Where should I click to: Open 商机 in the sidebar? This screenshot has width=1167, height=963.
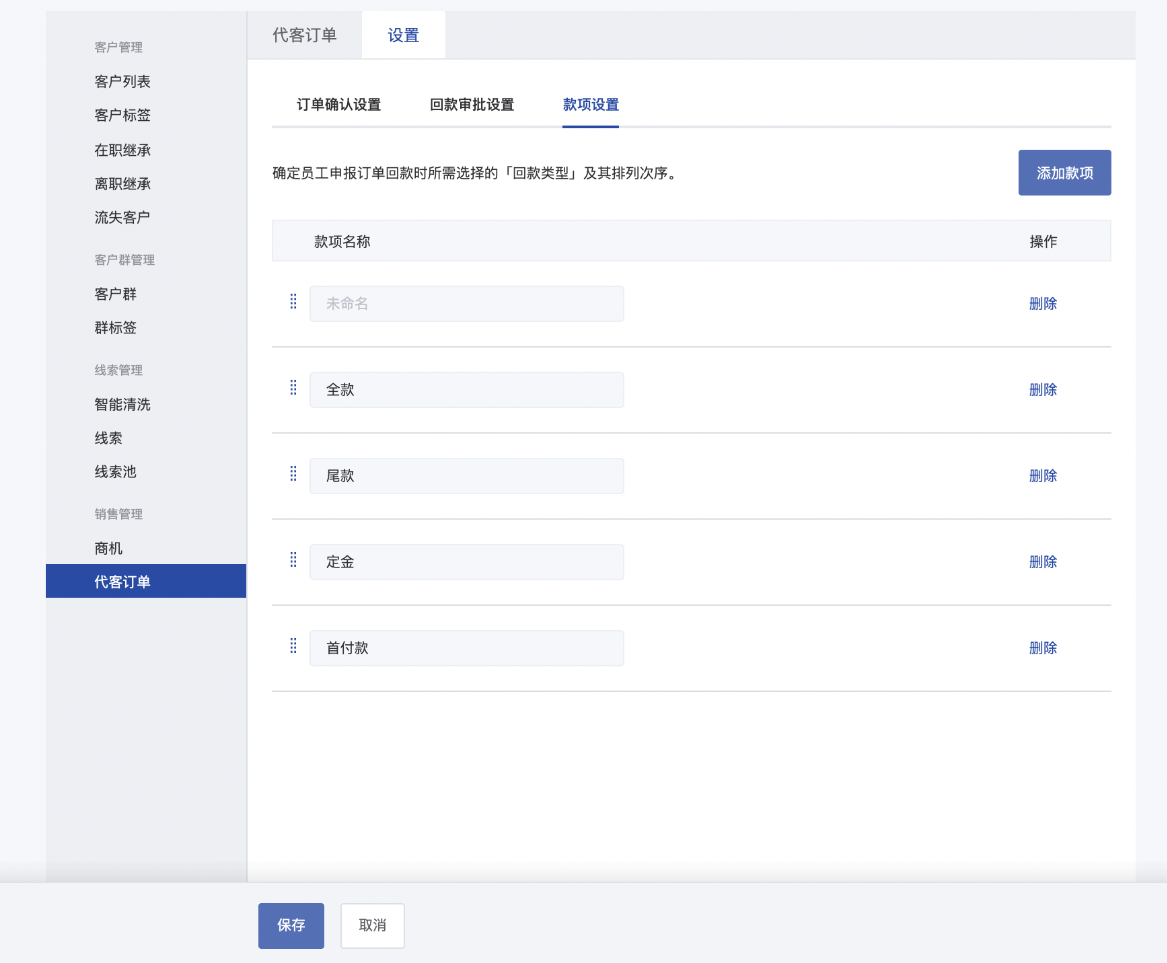click(109, 548)
